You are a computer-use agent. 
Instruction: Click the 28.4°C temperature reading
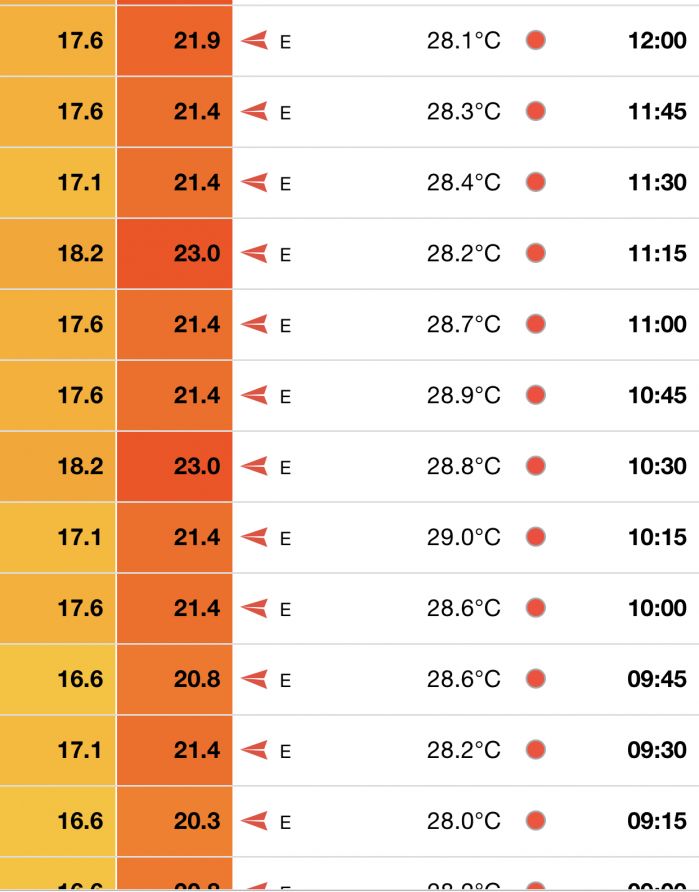[x=464, y=183]
